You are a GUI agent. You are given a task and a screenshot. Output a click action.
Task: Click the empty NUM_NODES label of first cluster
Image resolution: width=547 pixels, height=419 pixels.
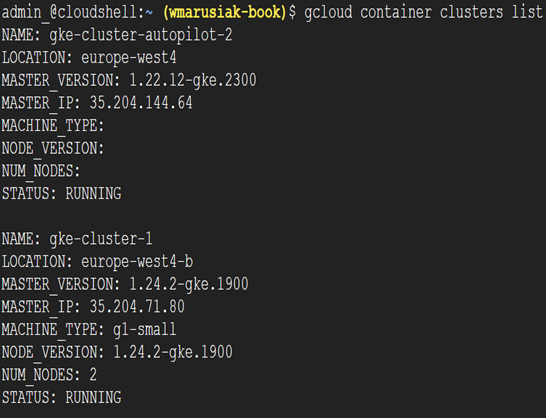pyautogui.click(x=41, y=171)
